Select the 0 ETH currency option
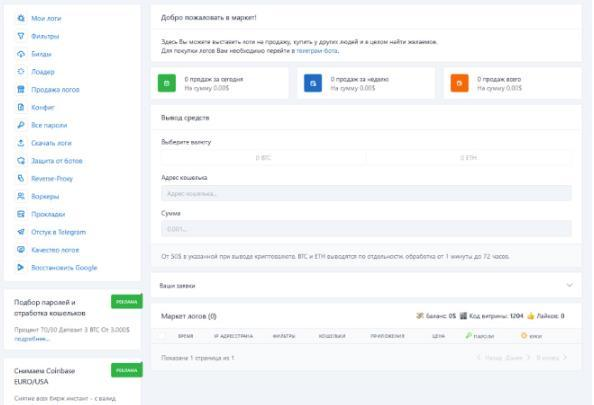Screen dimensions: 594x405 (469, 158)
